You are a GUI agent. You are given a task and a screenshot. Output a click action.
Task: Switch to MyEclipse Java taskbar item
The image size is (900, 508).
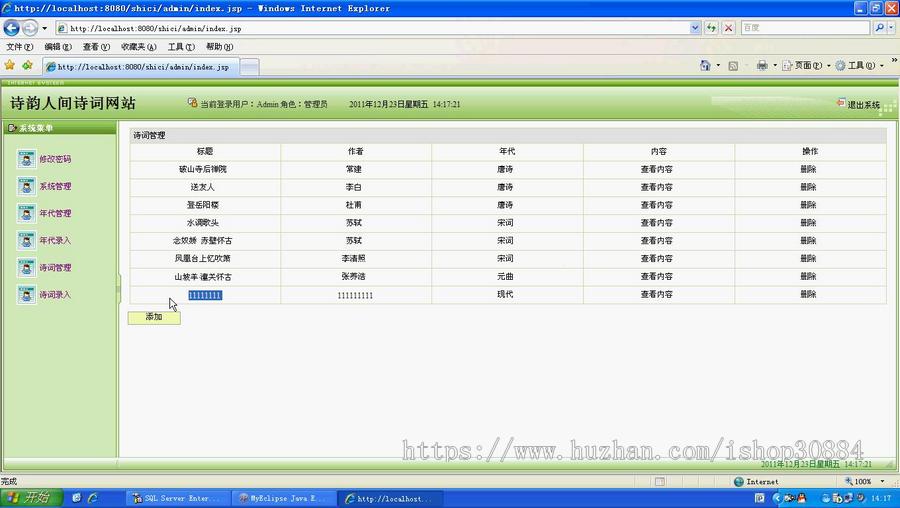coord(283,498)
